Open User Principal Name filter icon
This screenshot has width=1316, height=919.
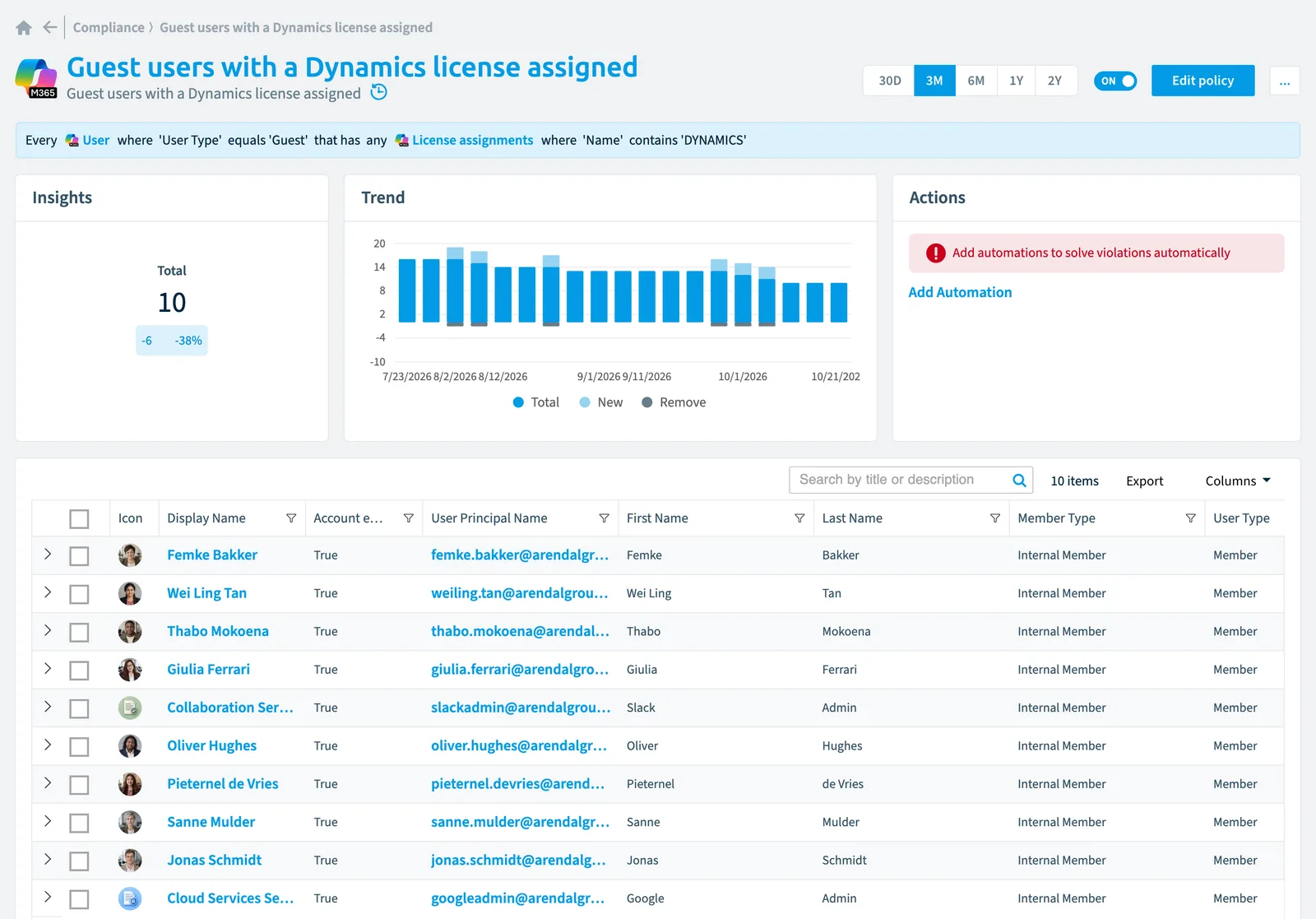pos(604,518)
